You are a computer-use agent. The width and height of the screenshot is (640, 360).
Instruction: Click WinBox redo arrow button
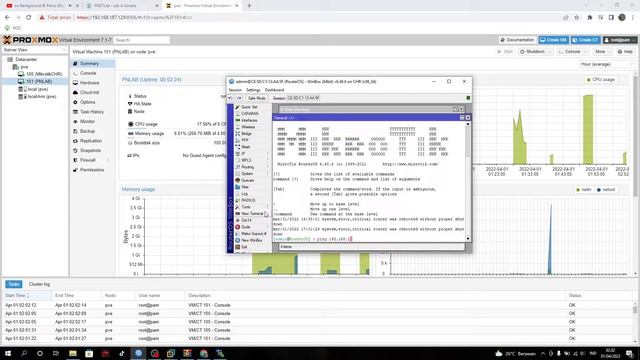point(239,98)
